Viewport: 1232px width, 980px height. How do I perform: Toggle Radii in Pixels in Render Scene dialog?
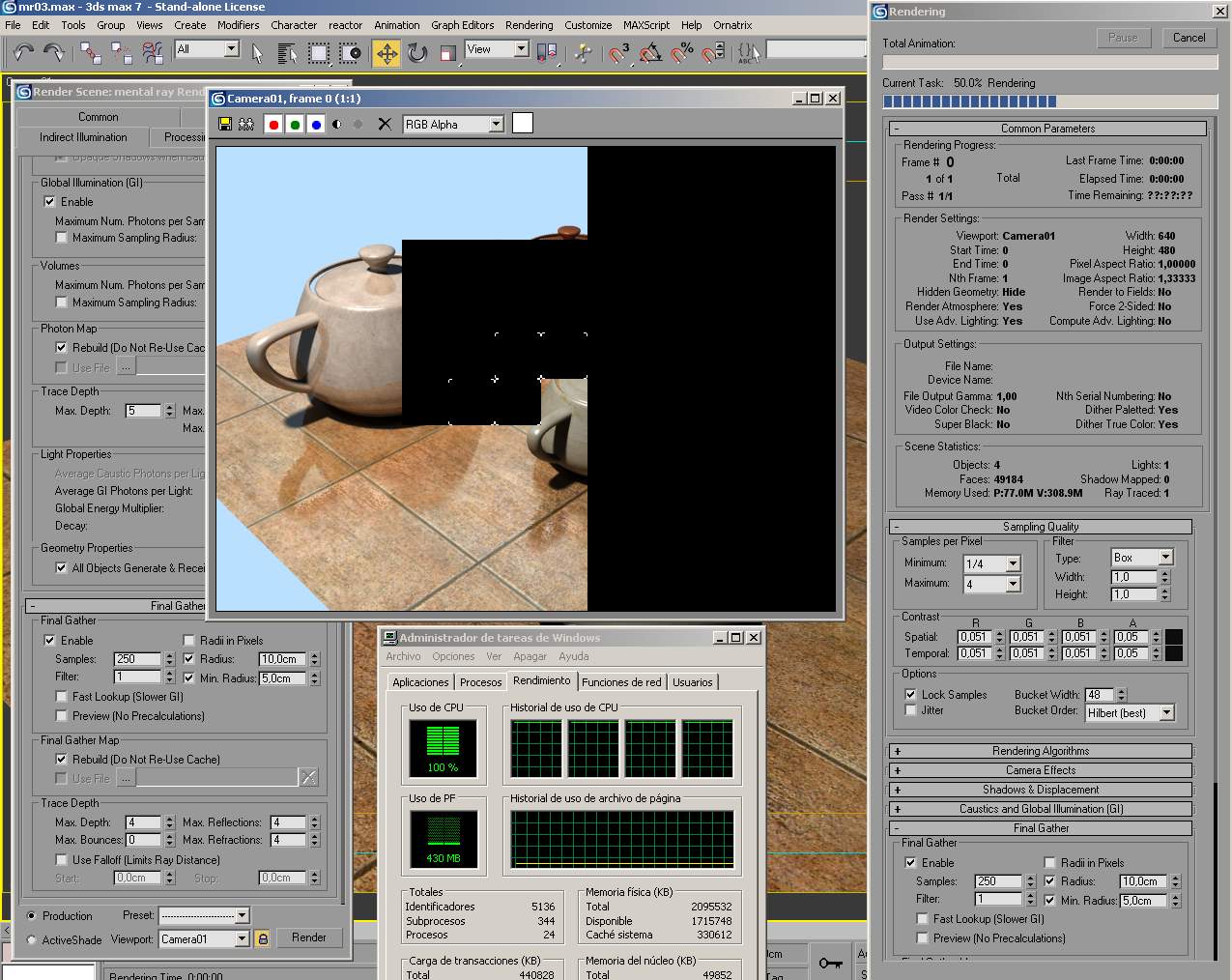coord(188,641)
